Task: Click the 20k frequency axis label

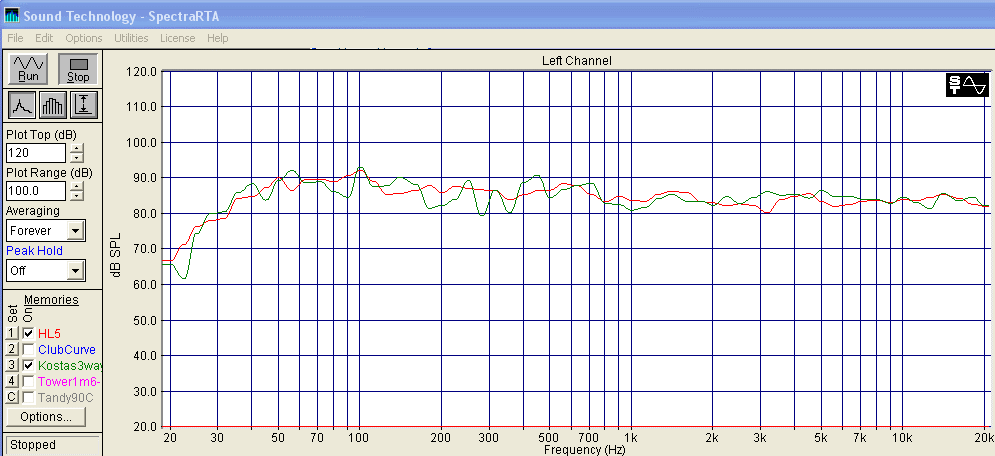Action: tap(984, 438)
